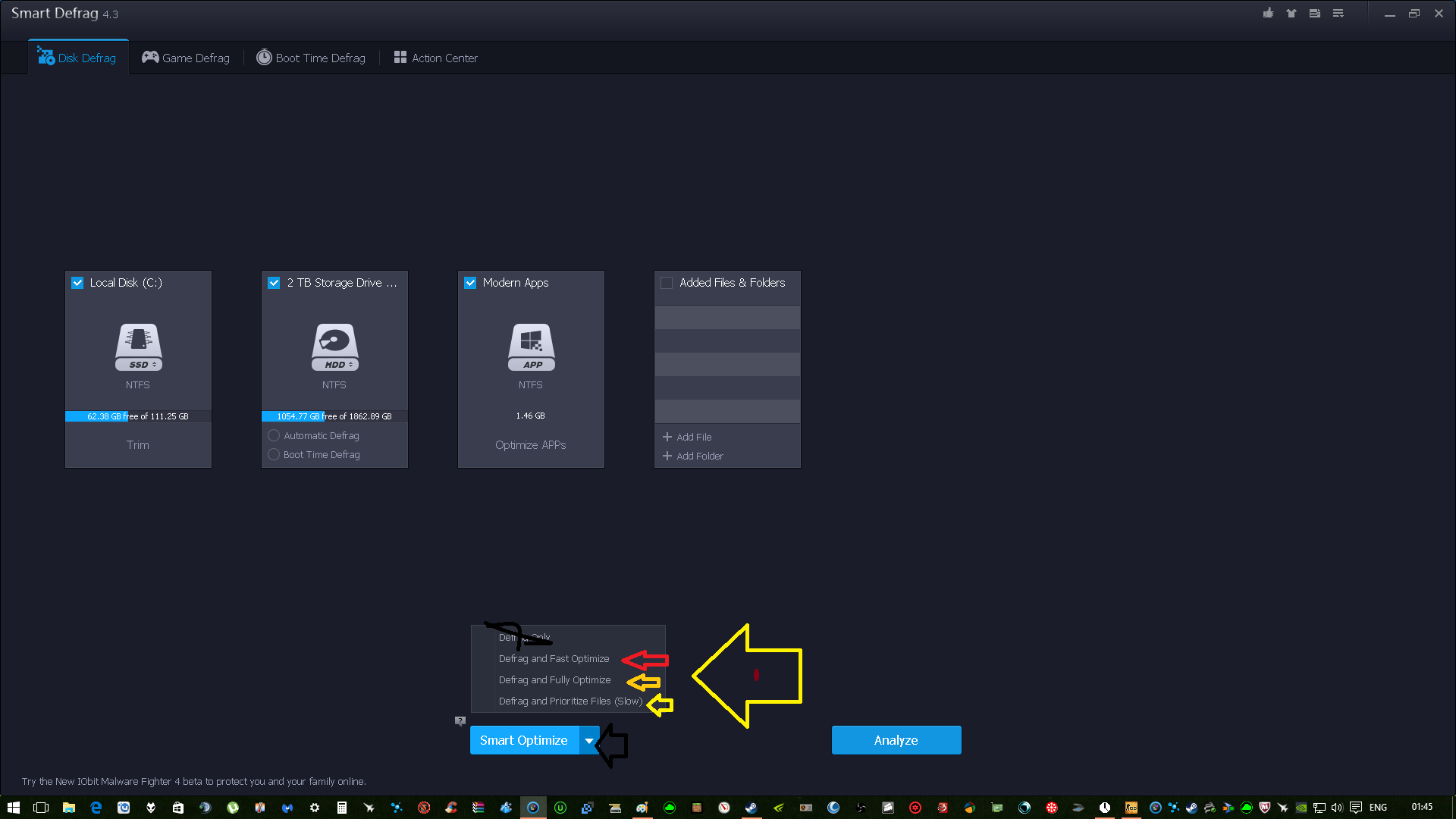
Task: Click the small help question icon near Smart Optimize
Action: pos(460,720)
